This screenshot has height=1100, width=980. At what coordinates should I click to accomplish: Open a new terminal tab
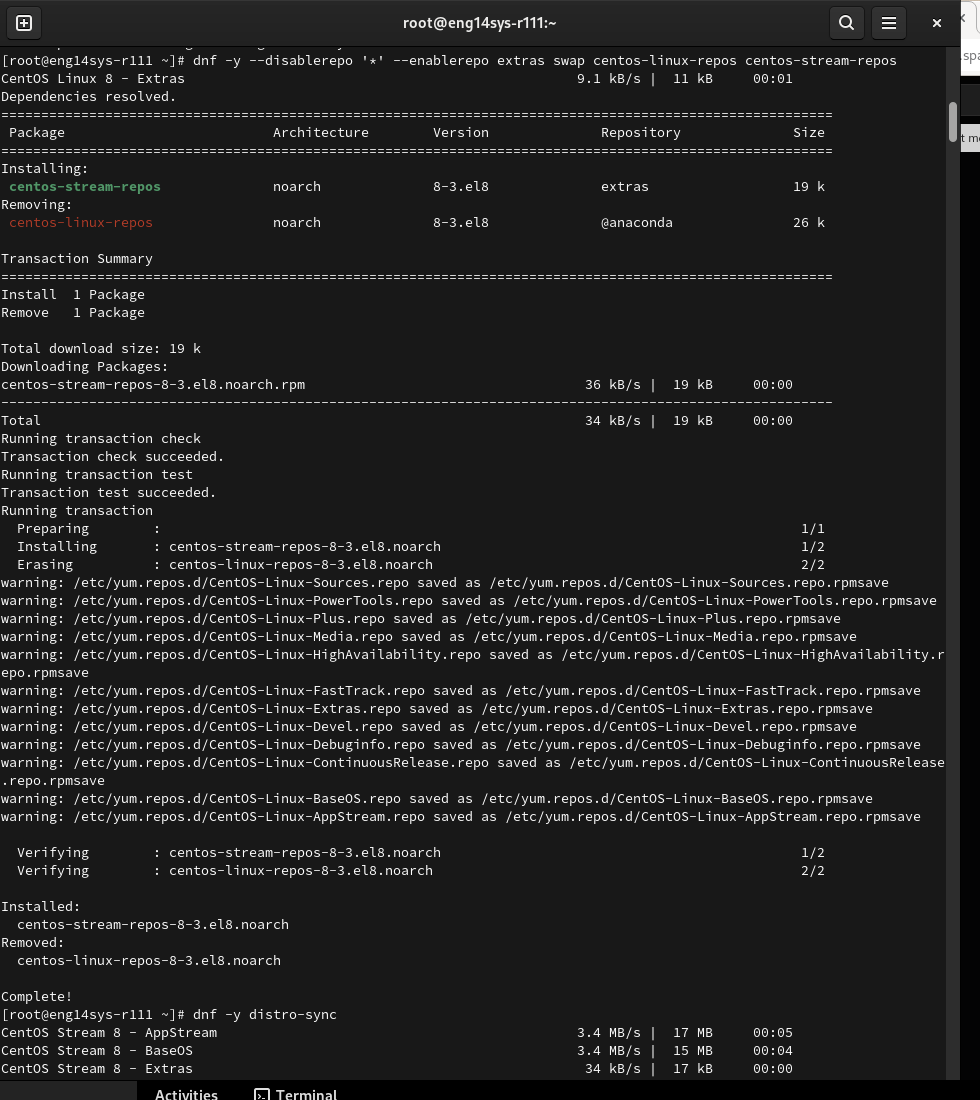click(24, 22)
